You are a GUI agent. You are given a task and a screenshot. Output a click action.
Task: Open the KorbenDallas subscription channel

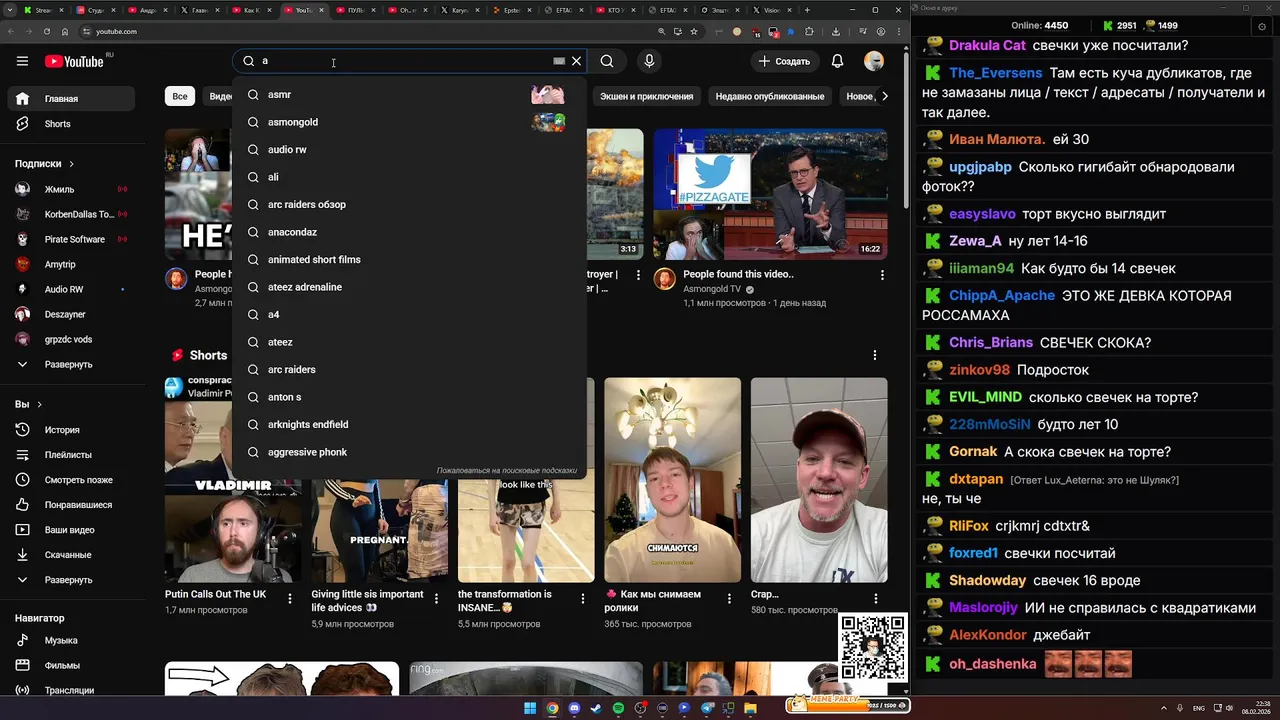click(70, 214)
